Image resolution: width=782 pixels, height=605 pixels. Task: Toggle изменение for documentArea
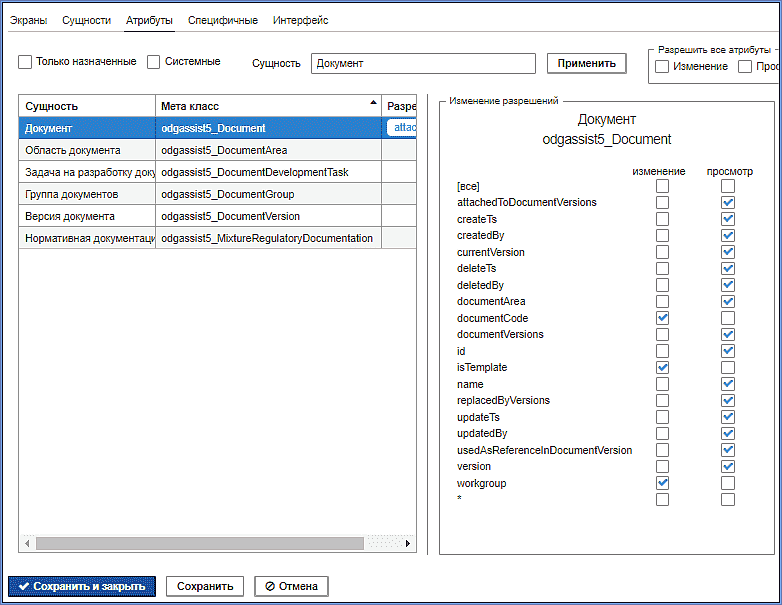(x=662, y=301)
